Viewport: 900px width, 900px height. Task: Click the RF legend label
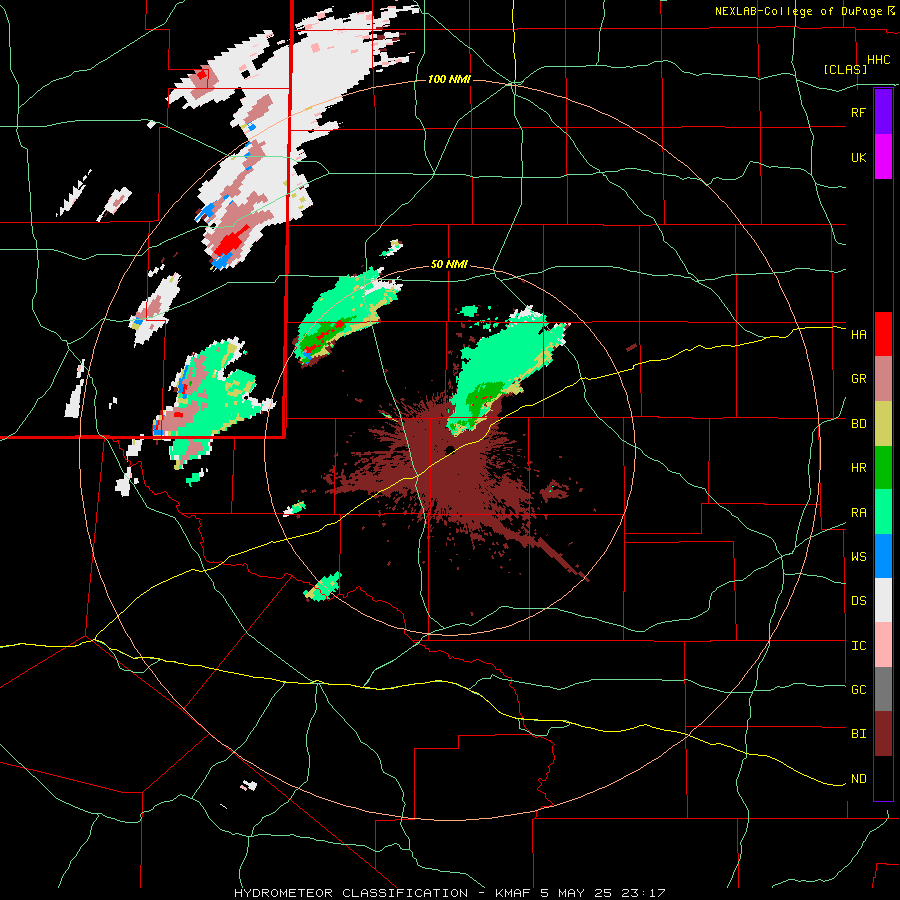(858, 112)
